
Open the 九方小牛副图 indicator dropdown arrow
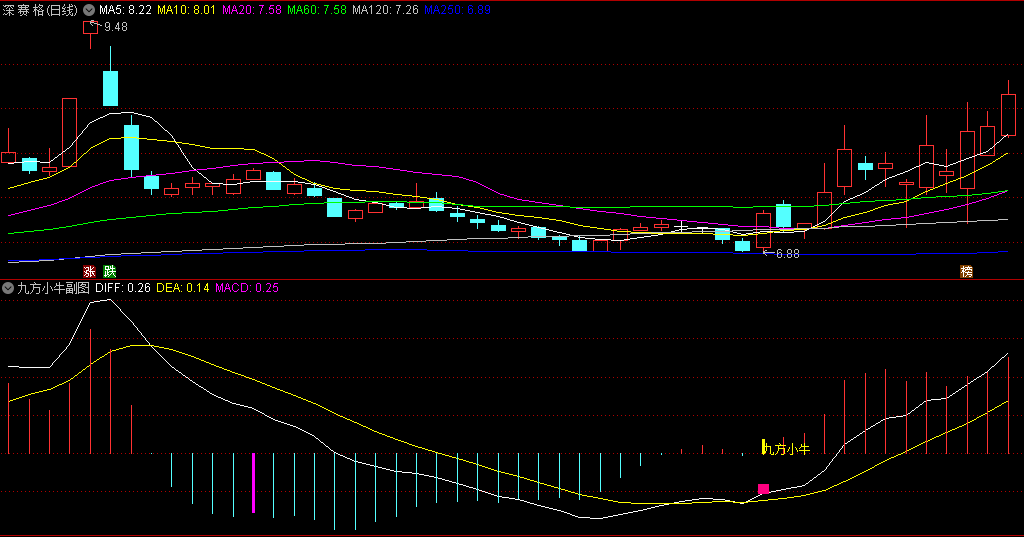pos(10,288)
